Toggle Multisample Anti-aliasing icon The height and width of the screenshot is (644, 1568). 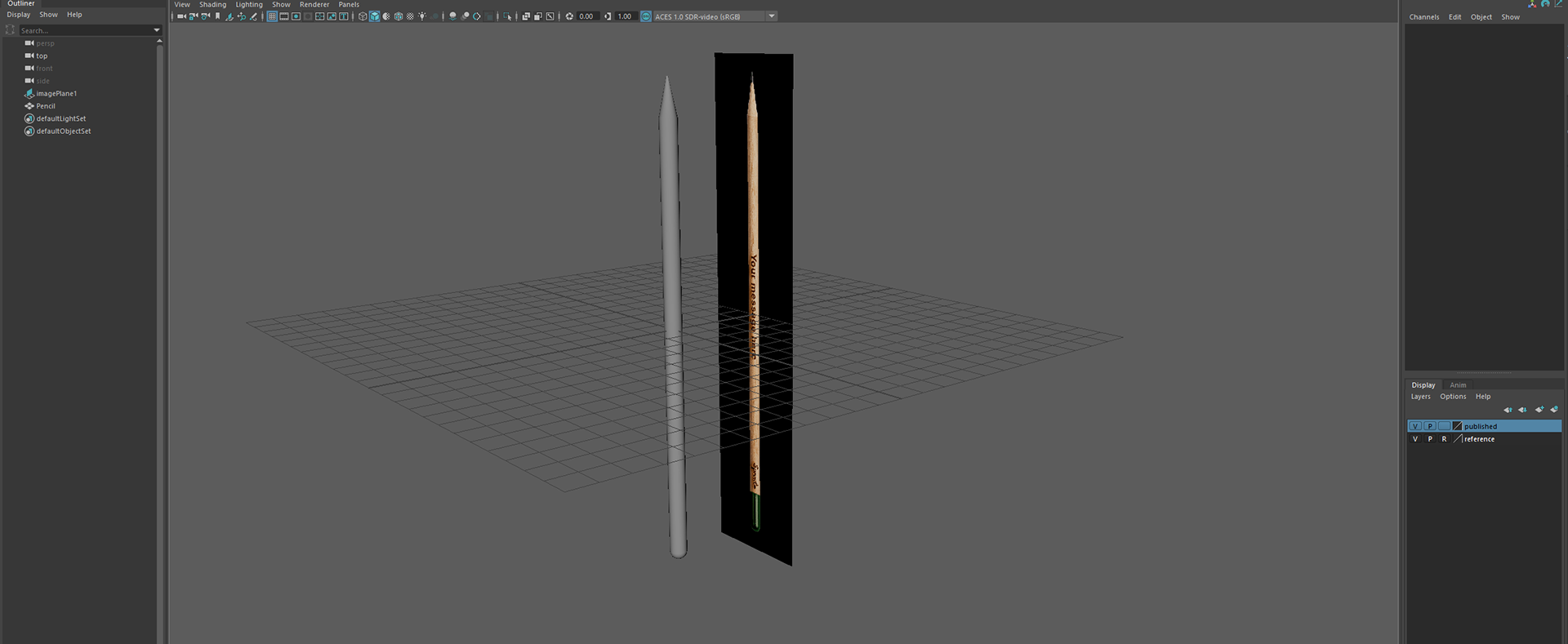(x=477, y=16)
